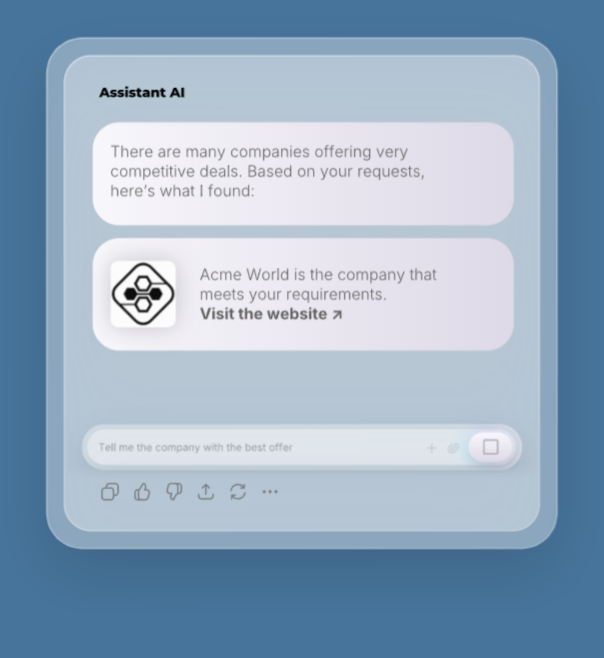The height and width of the screenshot is (658, 604).
Task: Click the Assistant AI title
Action: (142, 92)
